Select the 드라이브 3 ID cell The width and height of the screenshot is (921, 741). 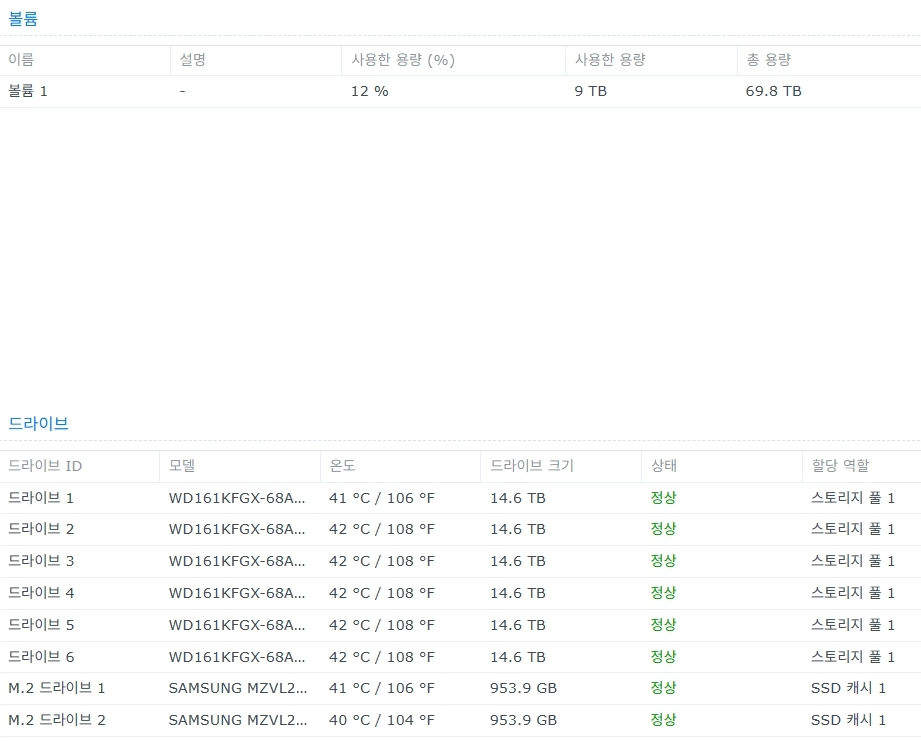(x=41, y=561)
